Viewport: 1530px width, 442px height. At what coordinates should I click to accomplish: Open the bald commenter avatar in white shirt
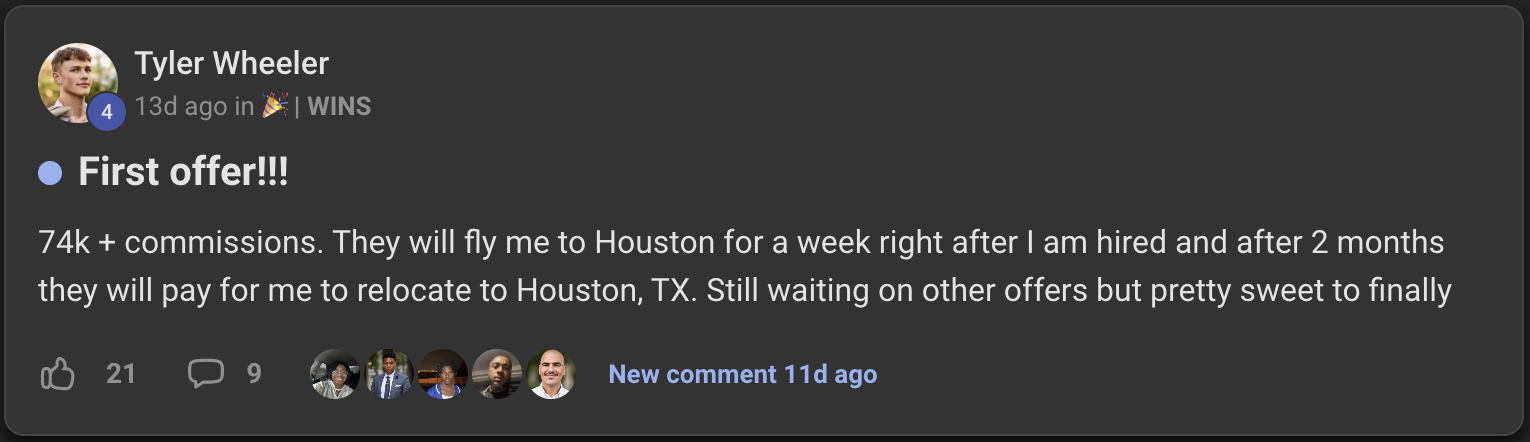pos(551,375)
